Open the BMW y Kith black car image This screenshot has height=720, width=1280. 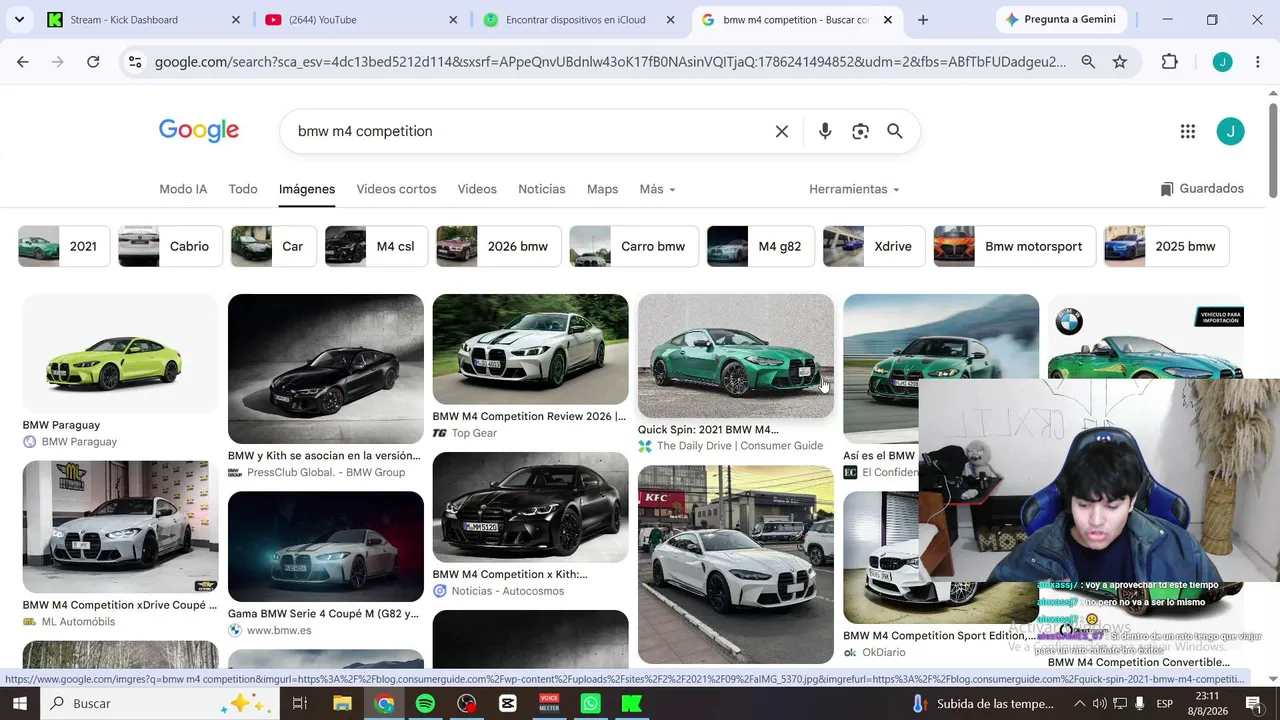[326, 369]
